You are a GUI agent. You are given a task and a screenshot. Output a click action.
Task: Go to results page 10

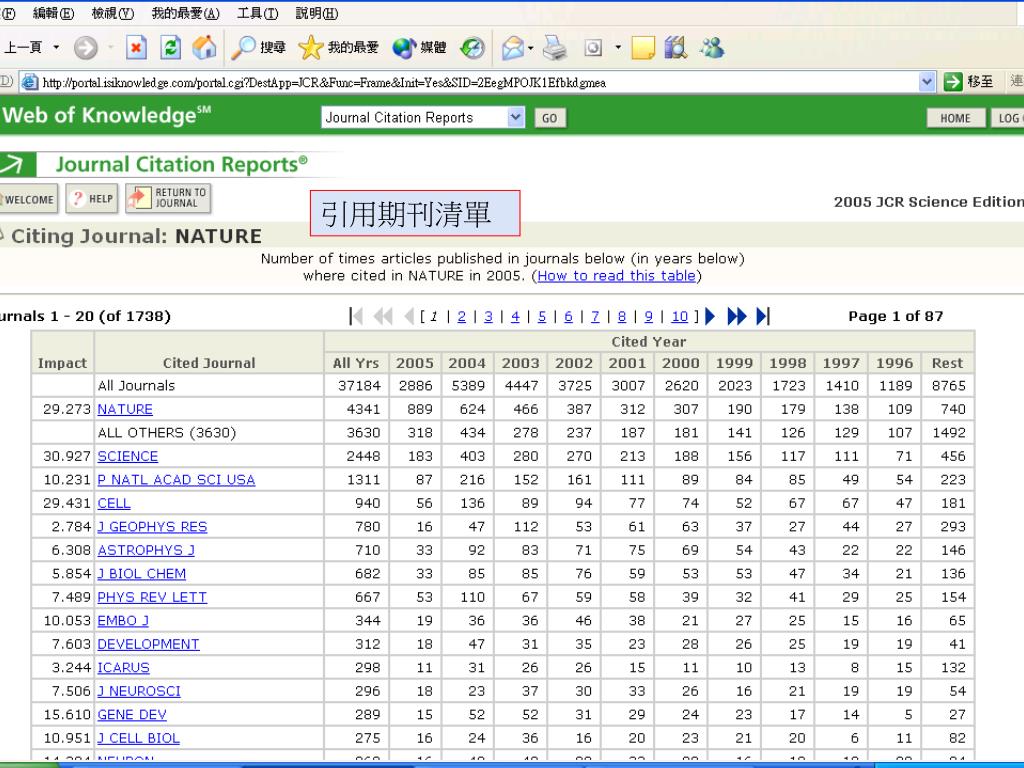coord(680,317)
